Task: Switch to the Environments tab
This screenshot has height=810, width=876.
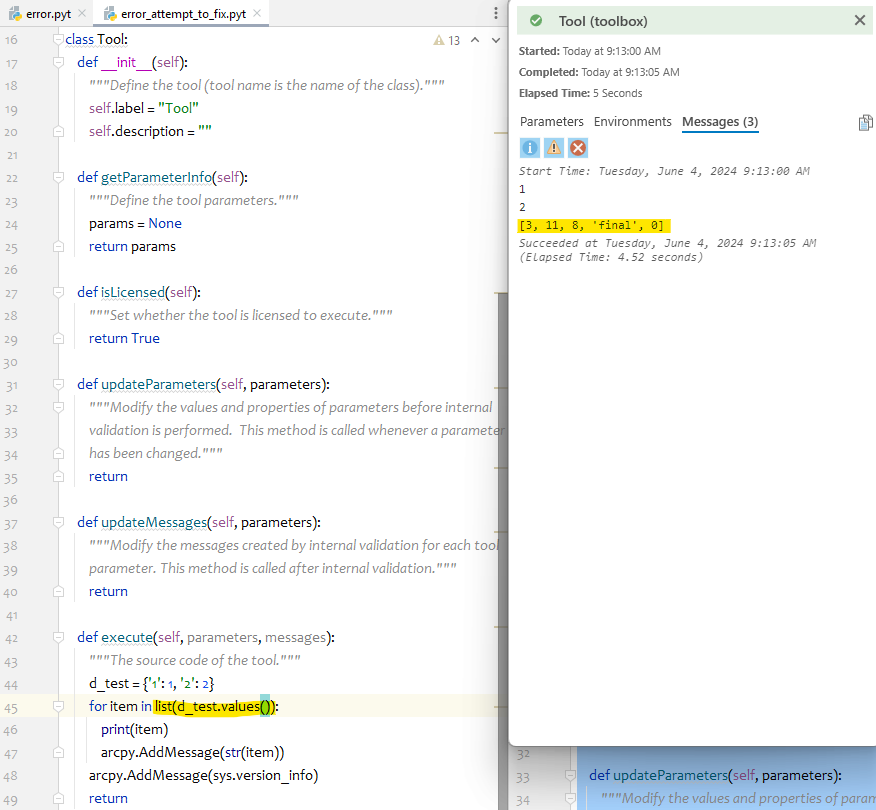Action: [x=630, y=121]
